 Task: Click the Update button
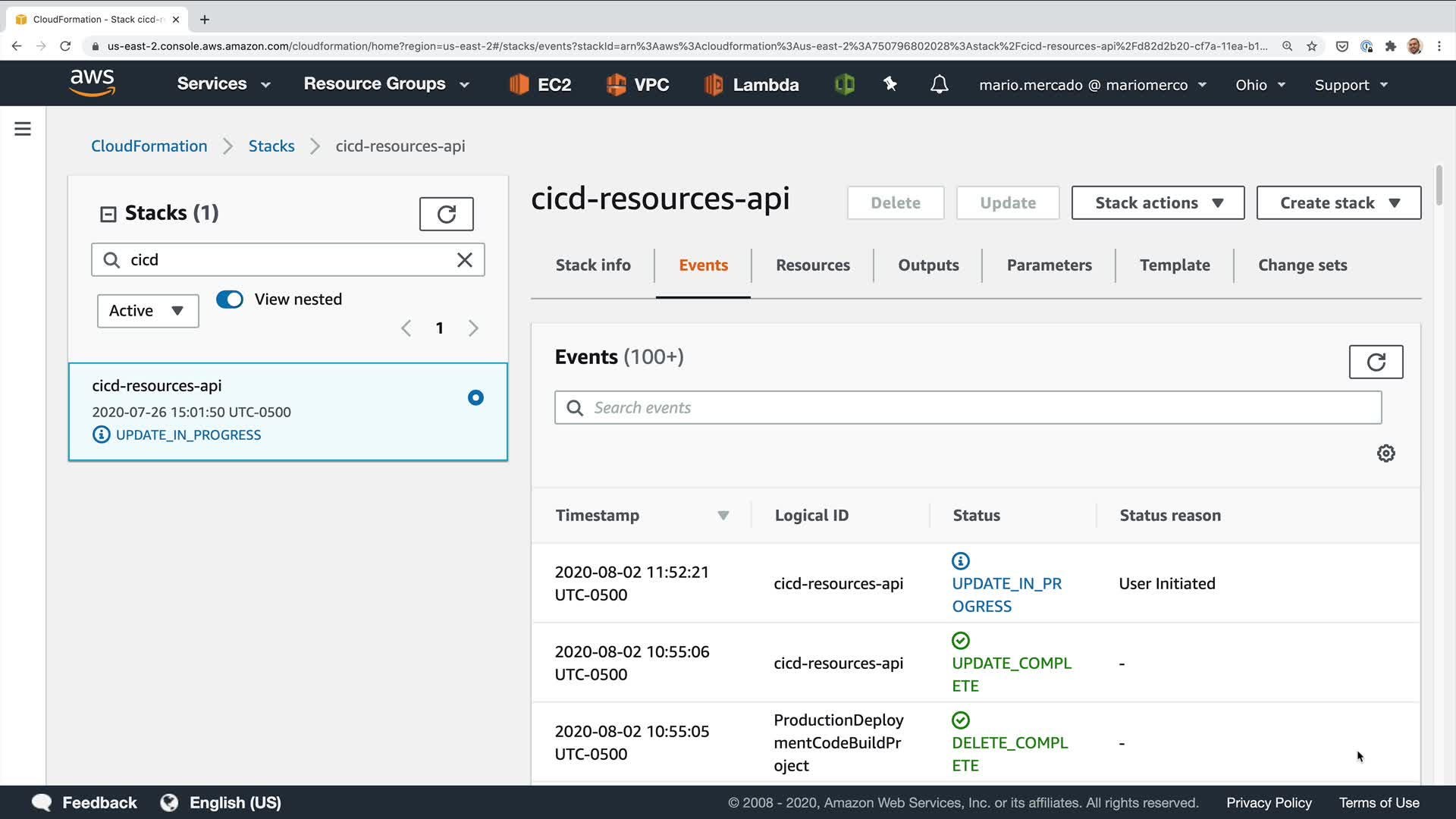click(1007, 203)
